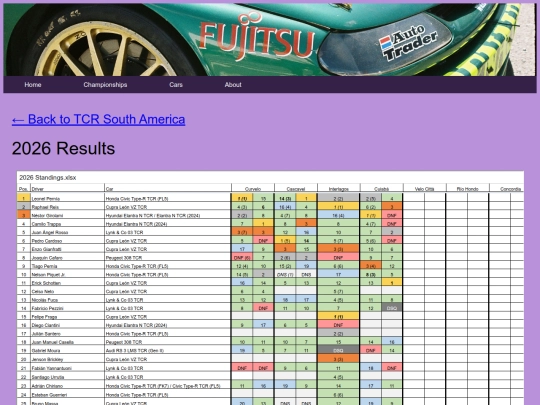Select driver Enzo Gianfratti
Screen dimensions: 540x405
[x=47, y=249]
